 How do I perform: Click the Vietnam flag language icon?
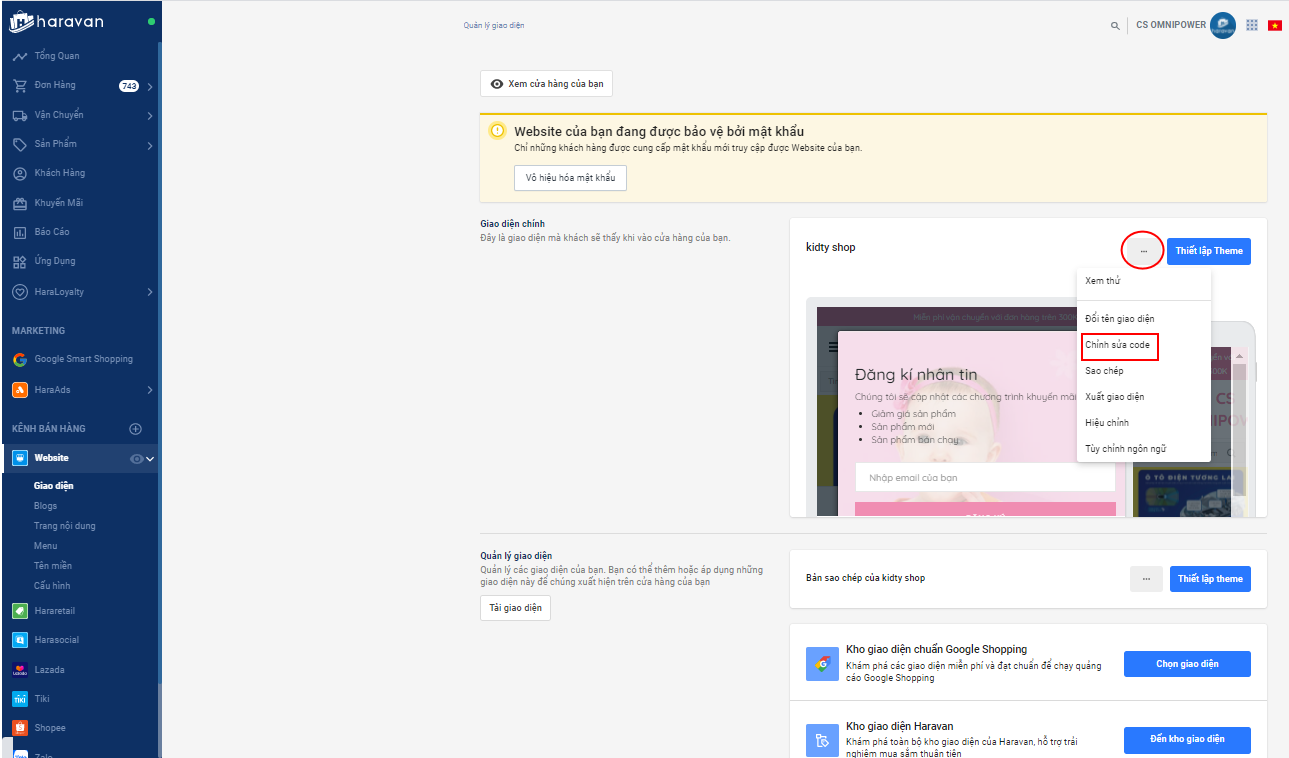click(1275, 25)
